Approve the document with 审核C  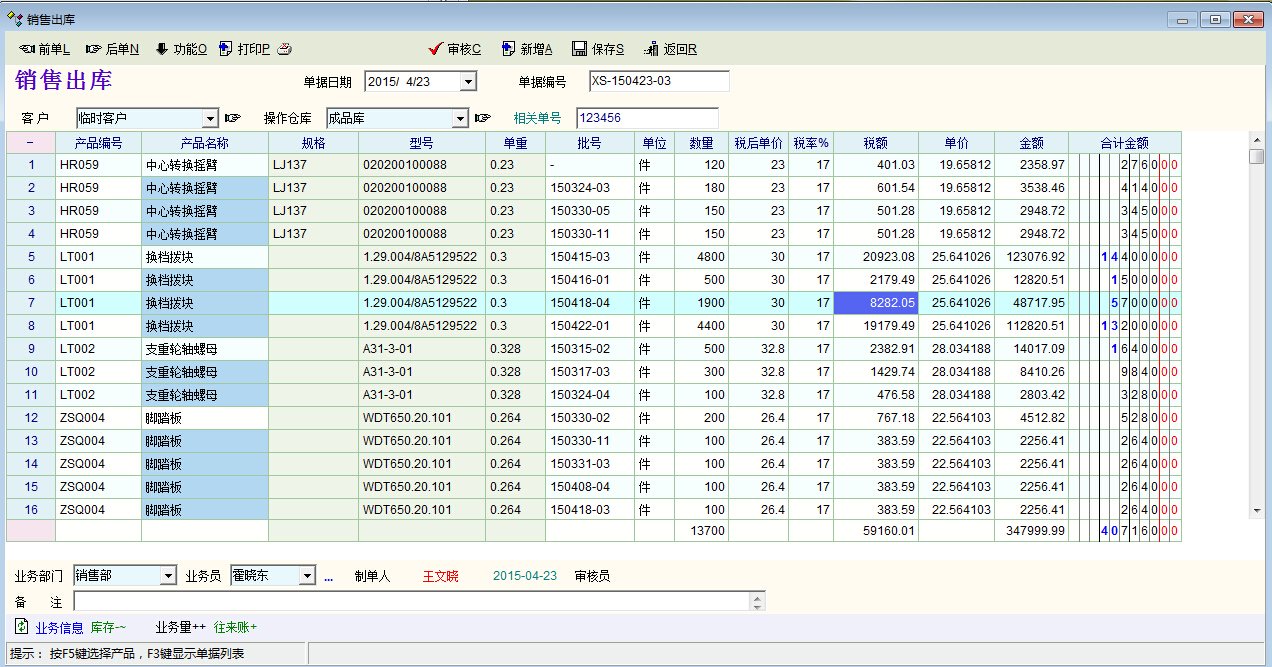tap(454, 49)
